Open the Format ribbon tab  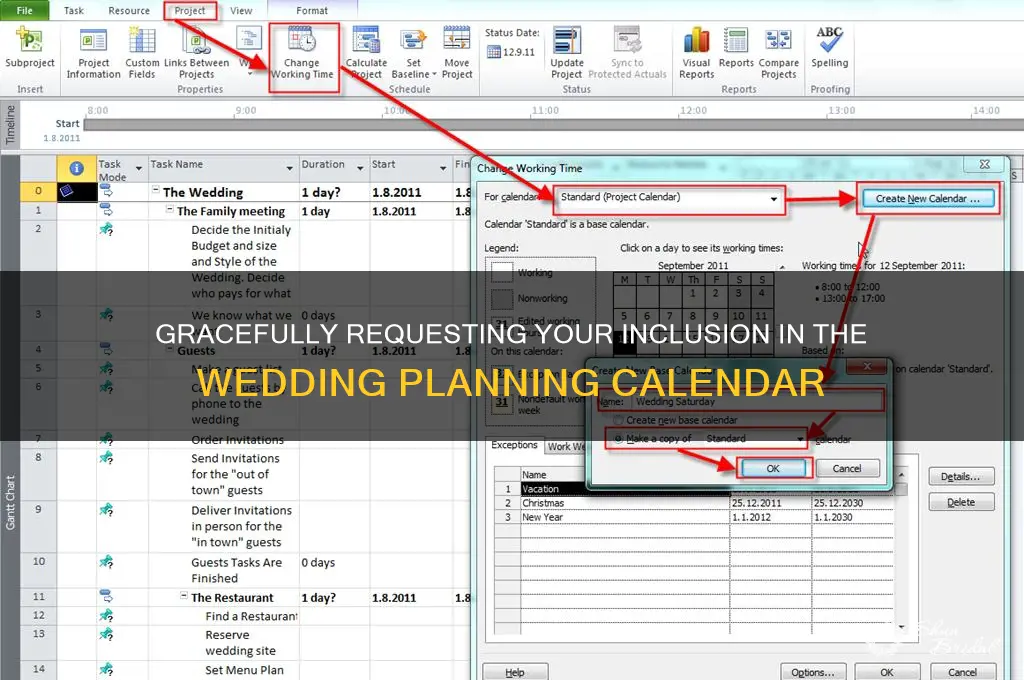(312, 10)
